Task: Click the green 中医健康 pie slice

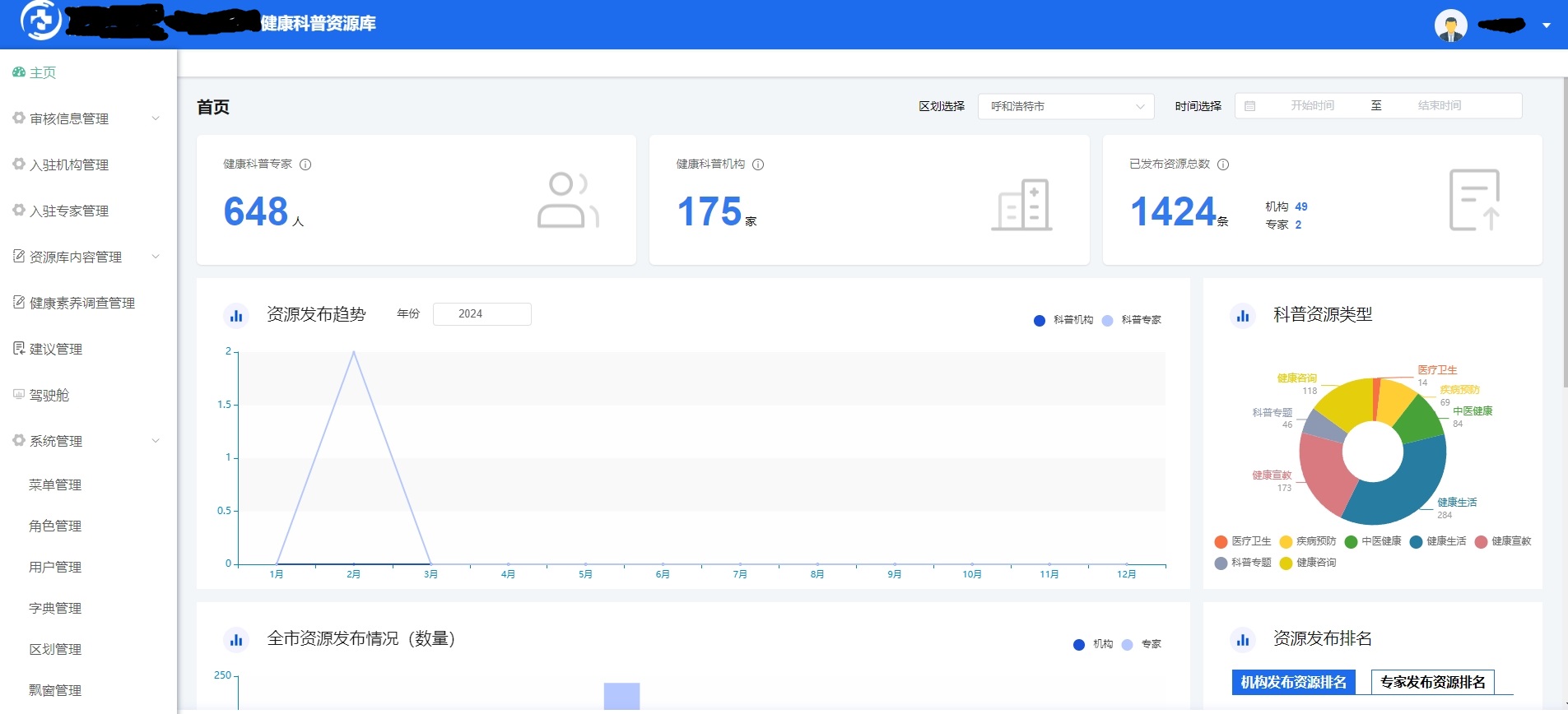Action: point(1419,421)
